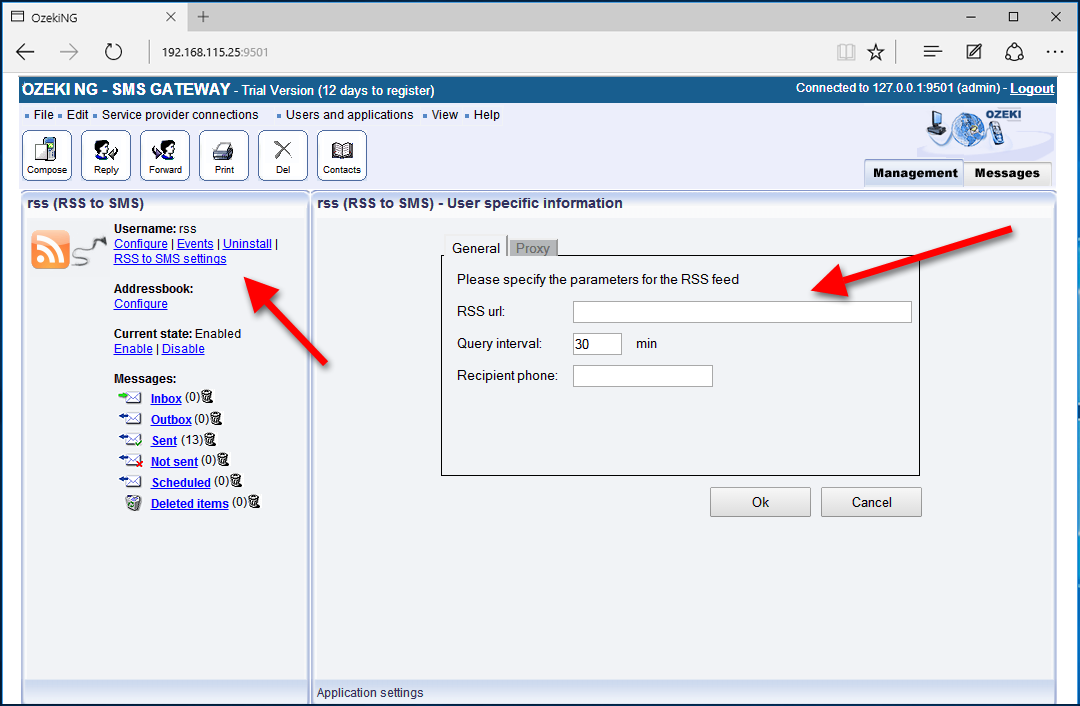The height and width of the screenshot is (706, 1080).
Task: Open the File menu
Action: [x=43, y=115]
